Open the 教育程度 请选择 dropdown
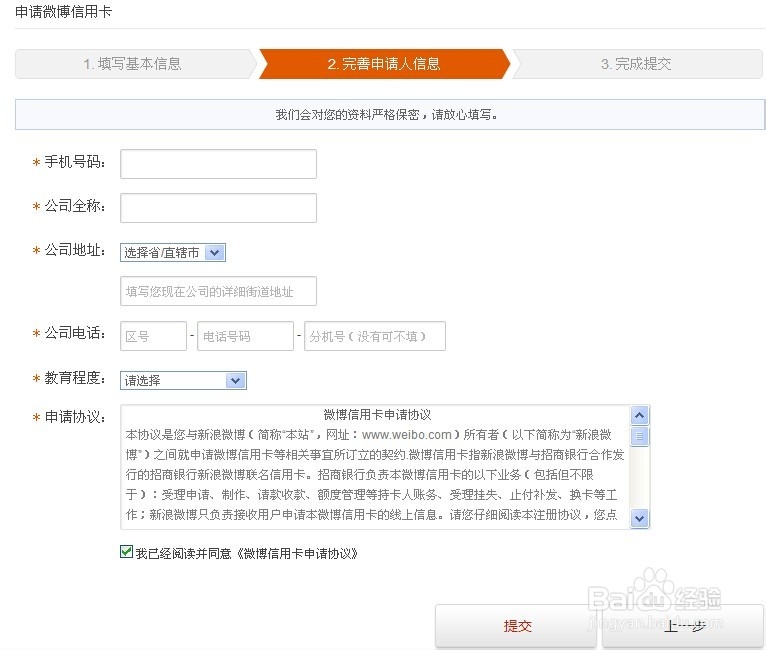766x650 pixels. (x=183, y=380)
